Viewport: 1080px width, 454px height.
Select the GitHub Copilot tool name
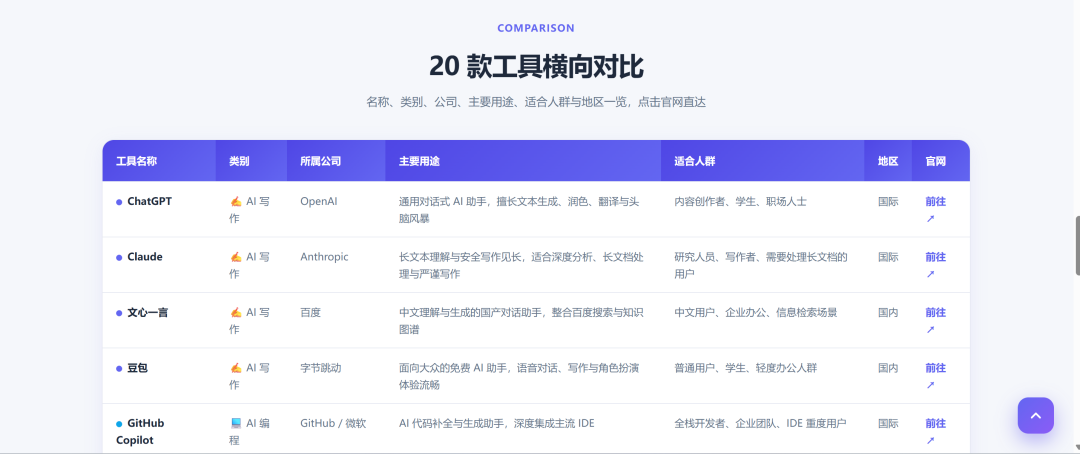coord(141,432)
